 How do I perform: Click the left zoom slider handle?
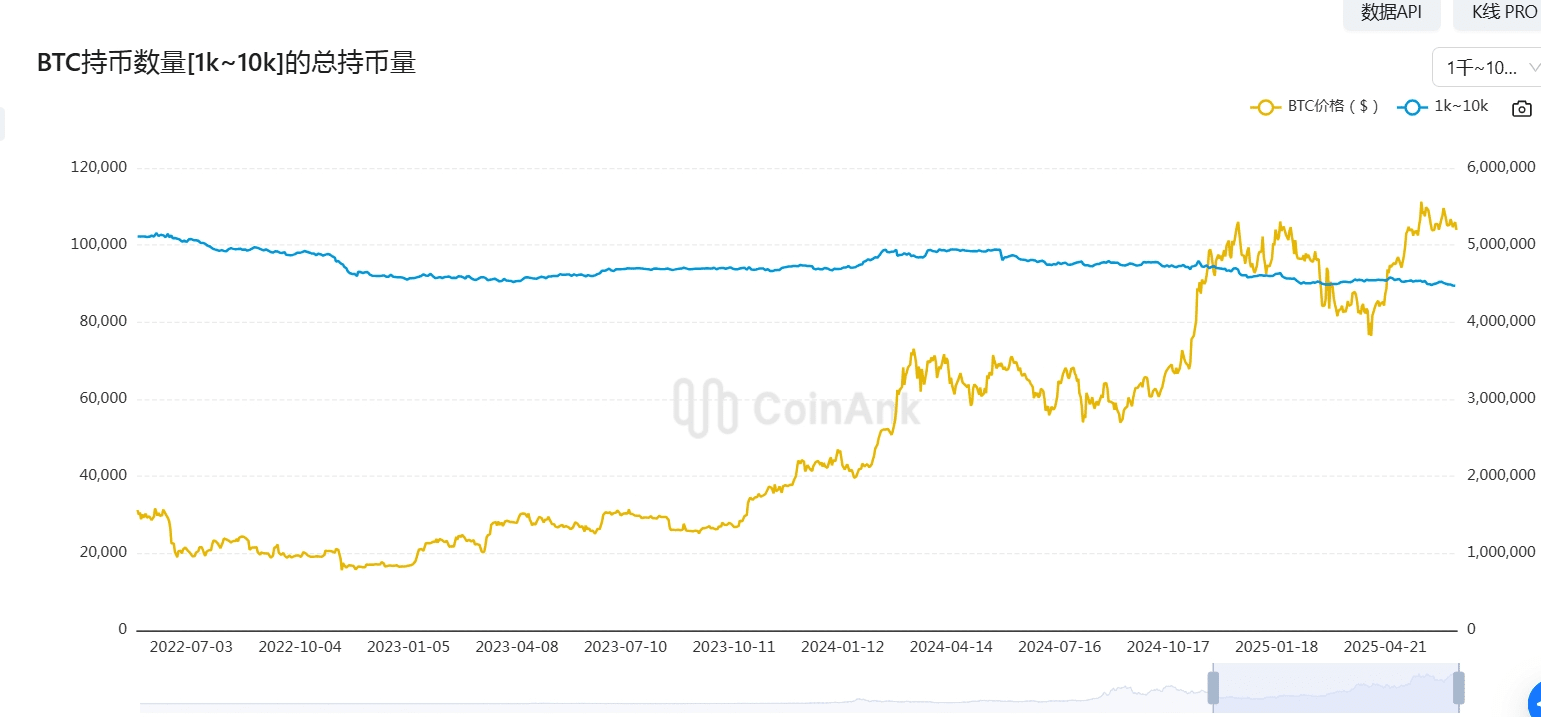point(1213,688)
